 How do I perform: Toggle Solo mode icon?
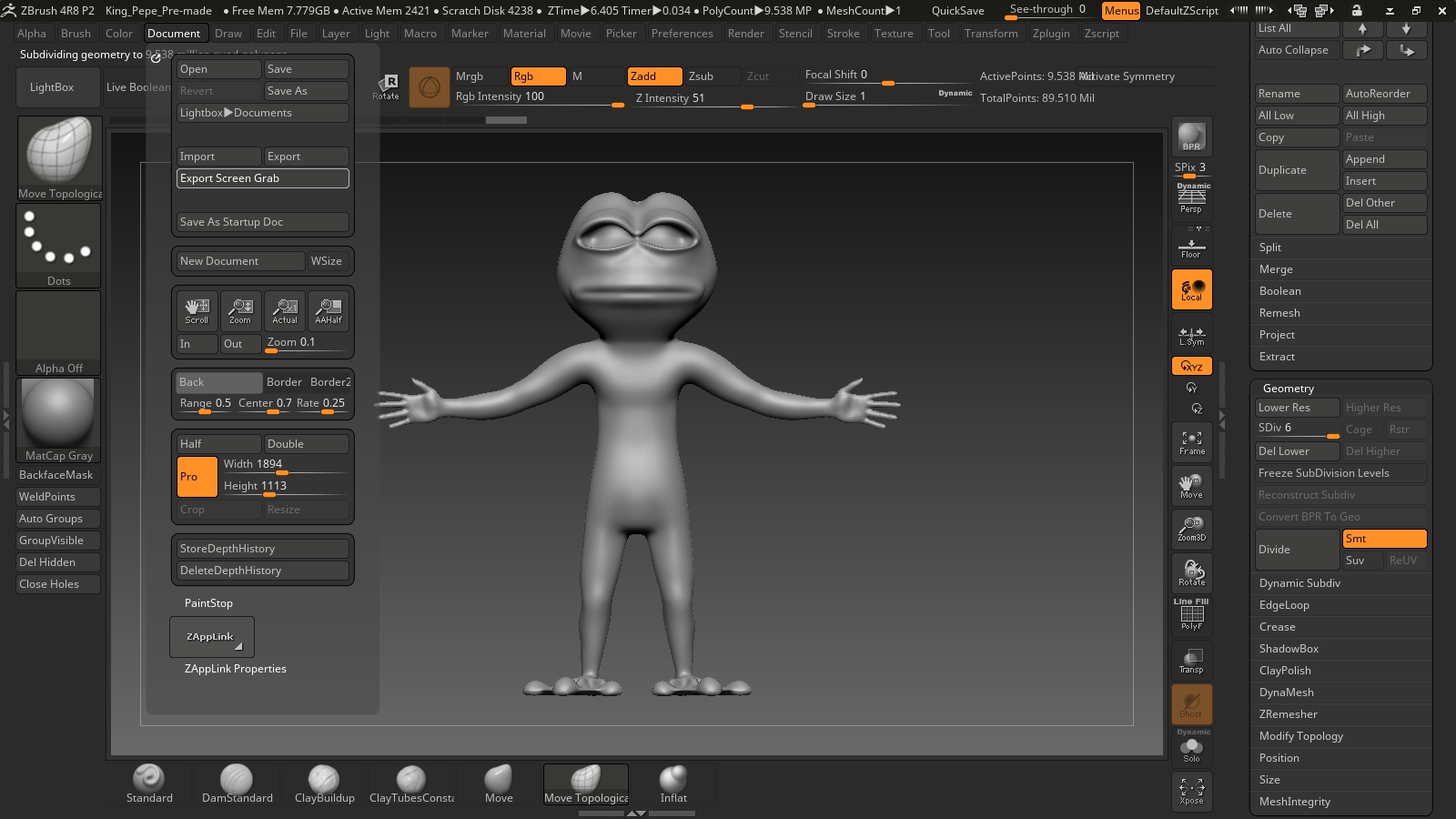pos(1191,746)
